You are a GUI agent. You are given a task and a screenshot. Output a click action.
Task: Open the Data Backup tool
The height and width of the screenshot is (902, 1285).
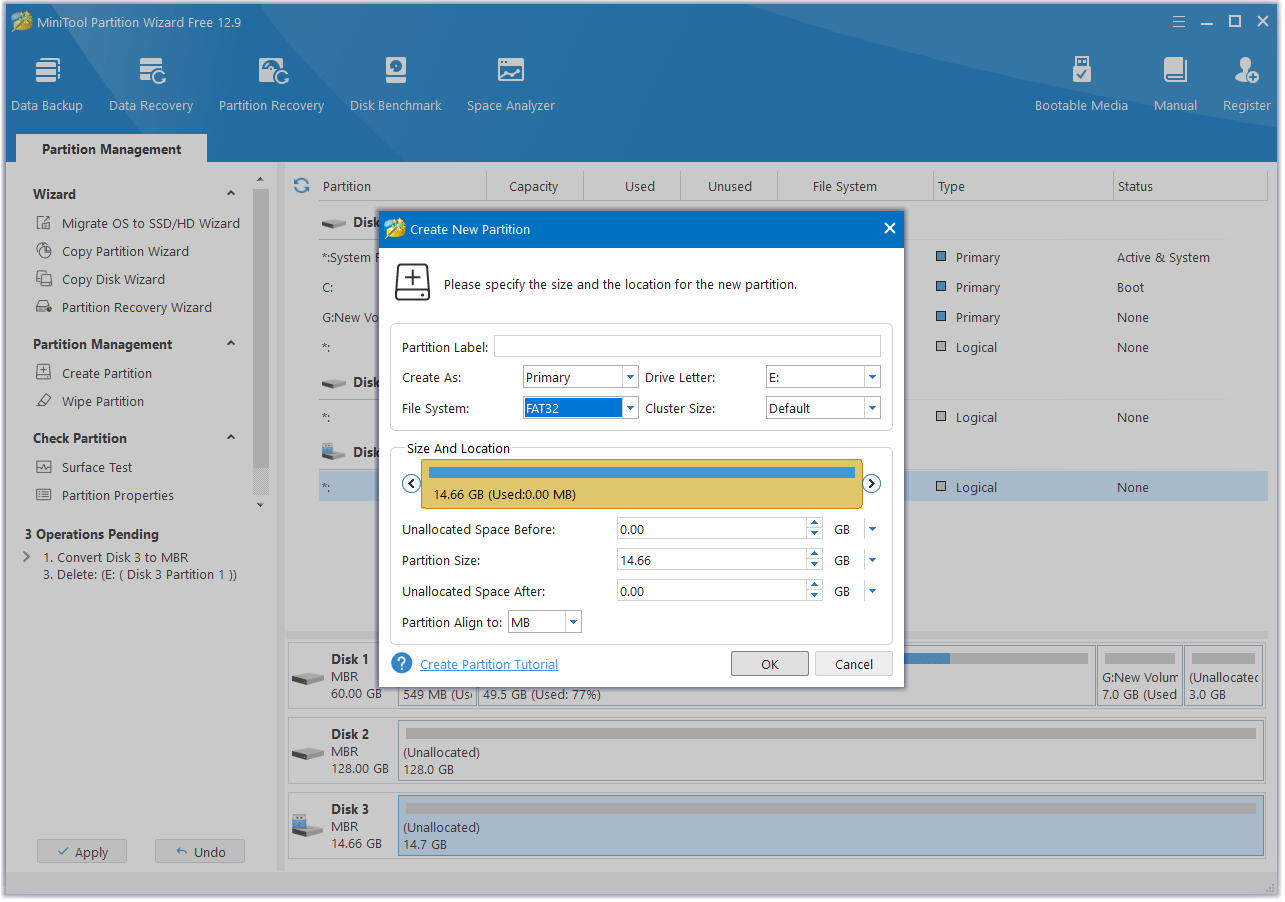(47, 85)
